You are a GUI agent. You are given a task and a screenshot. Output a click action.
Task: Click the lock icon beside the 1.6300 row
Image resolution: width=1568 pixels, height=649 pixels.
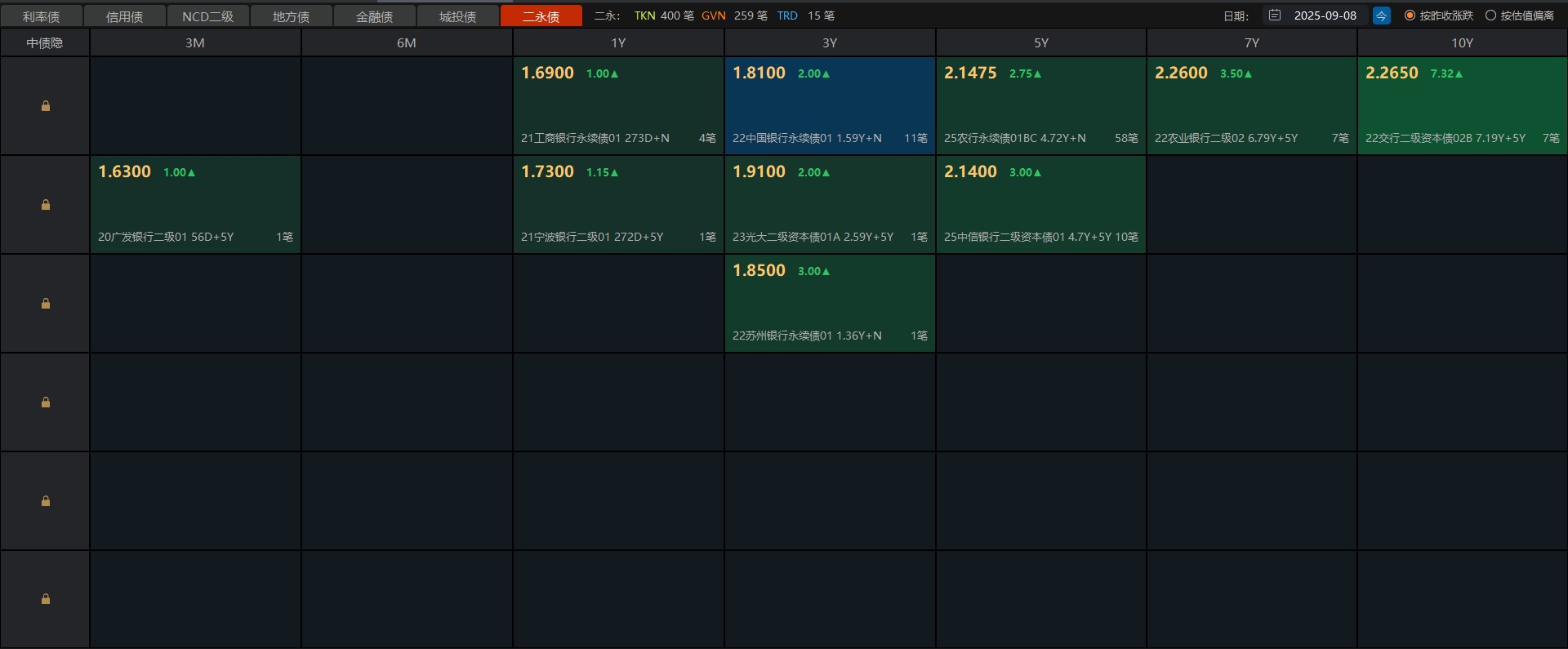click(46, 205)
